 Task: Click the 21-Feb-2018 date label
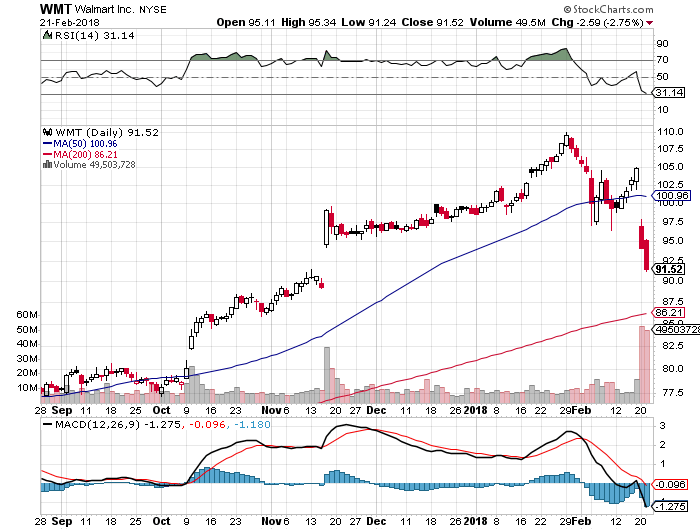(x=70, y=22)
